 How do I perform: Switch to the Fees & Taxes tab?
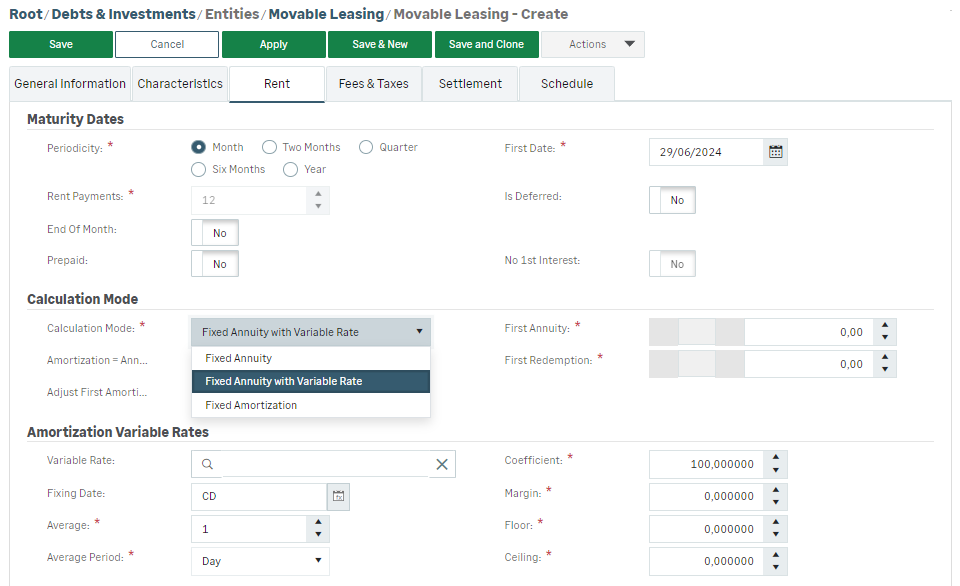(x=373, y=84)
